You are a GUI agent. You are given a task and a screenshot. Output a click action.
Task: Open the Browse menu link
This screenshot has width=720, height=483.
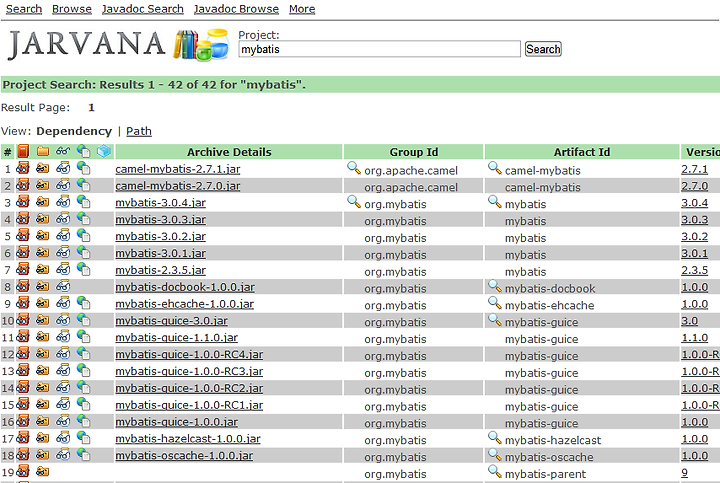(72, 9)
